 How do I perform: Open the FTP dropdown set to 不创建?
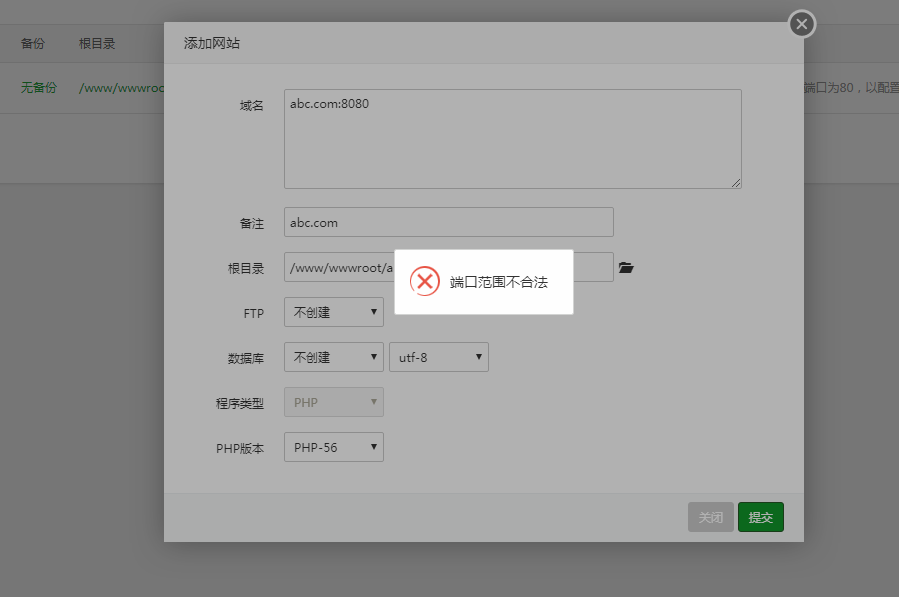point(333,312)
